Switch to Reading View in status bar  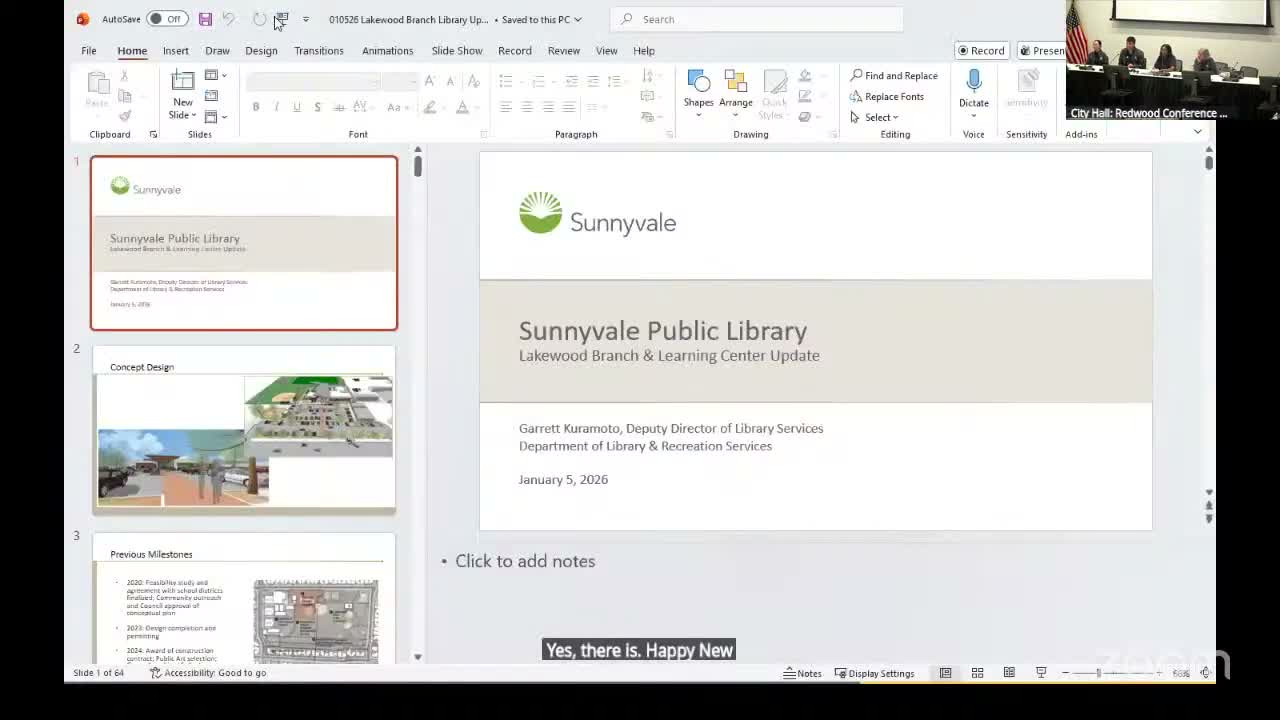tap(1009, 673)
